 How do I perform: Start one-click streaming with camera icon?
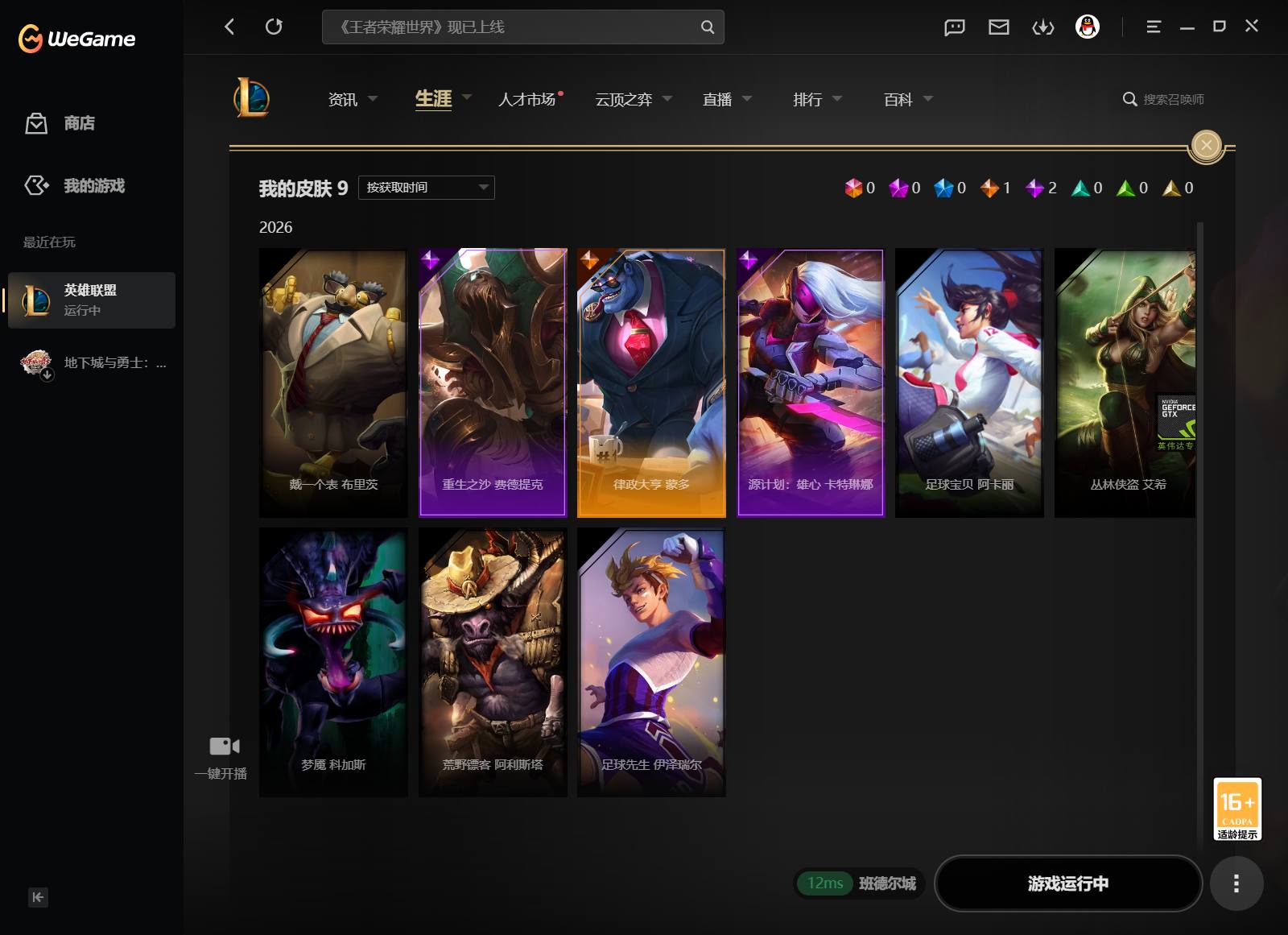(225, 746)
